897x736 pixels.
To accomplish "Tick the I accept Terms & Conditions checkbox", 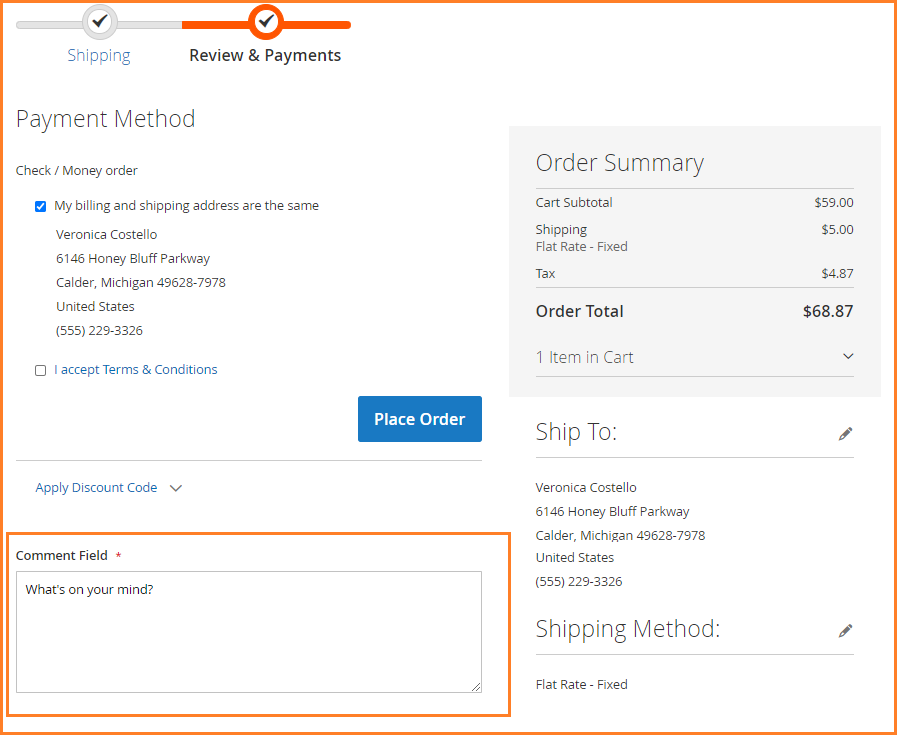I will tap(41, 370).
